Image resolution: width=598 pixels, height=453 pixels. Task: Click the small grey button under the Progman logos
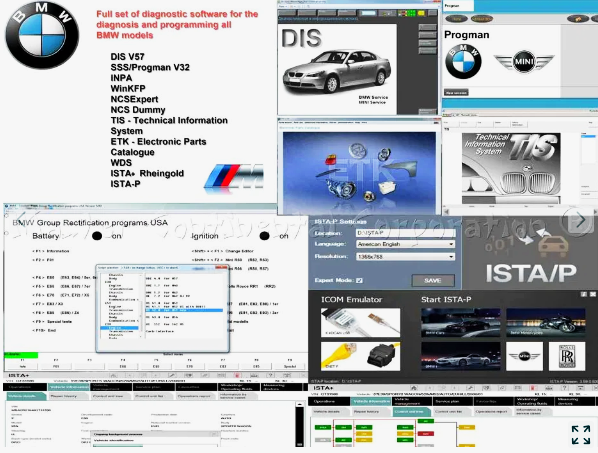pos(456,92)
